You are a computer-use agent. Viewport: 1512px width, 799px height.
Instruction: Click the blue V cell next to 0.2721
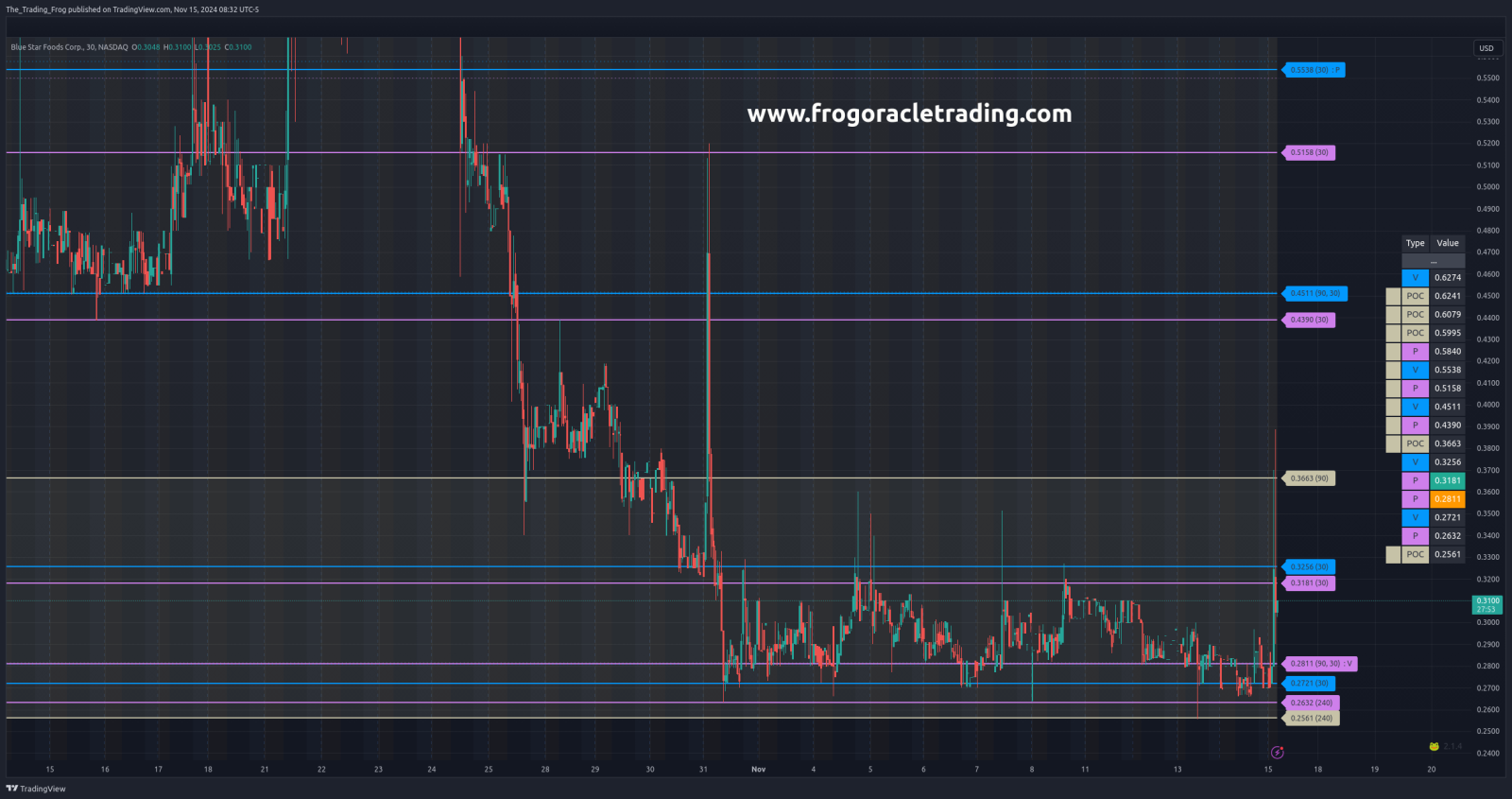(1416, 518)
